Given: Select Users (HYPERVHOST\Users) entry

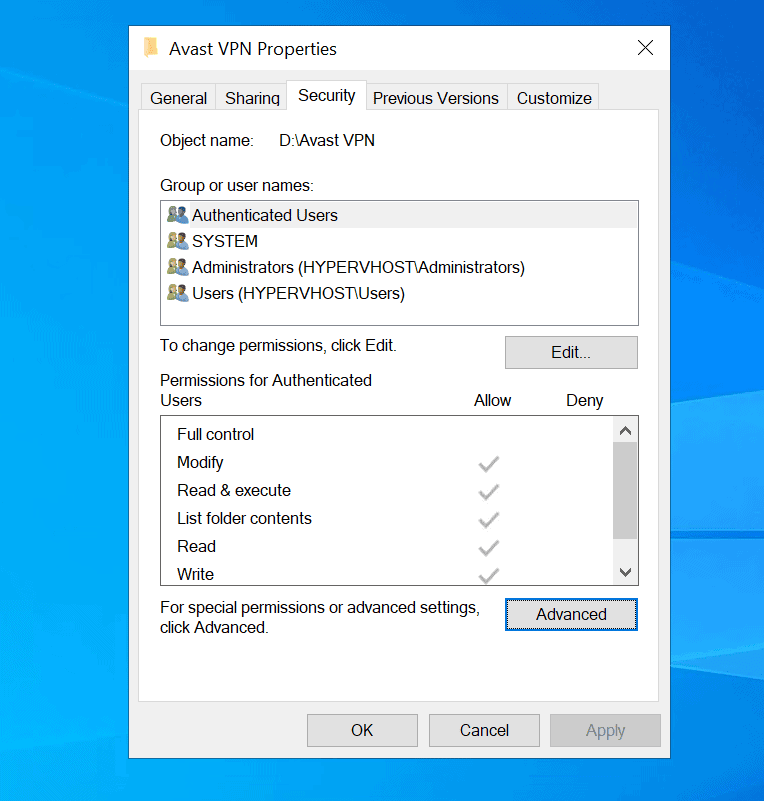Looking at the screenshot, I should point(399,293).
